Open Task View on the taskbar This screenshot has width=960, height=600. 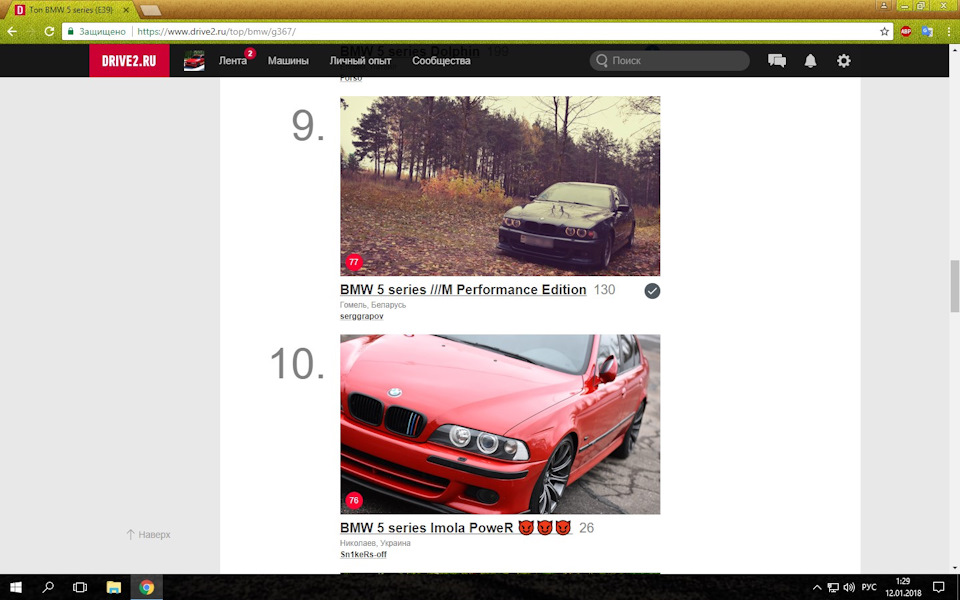pyautogui.click(x=80, y=587)
